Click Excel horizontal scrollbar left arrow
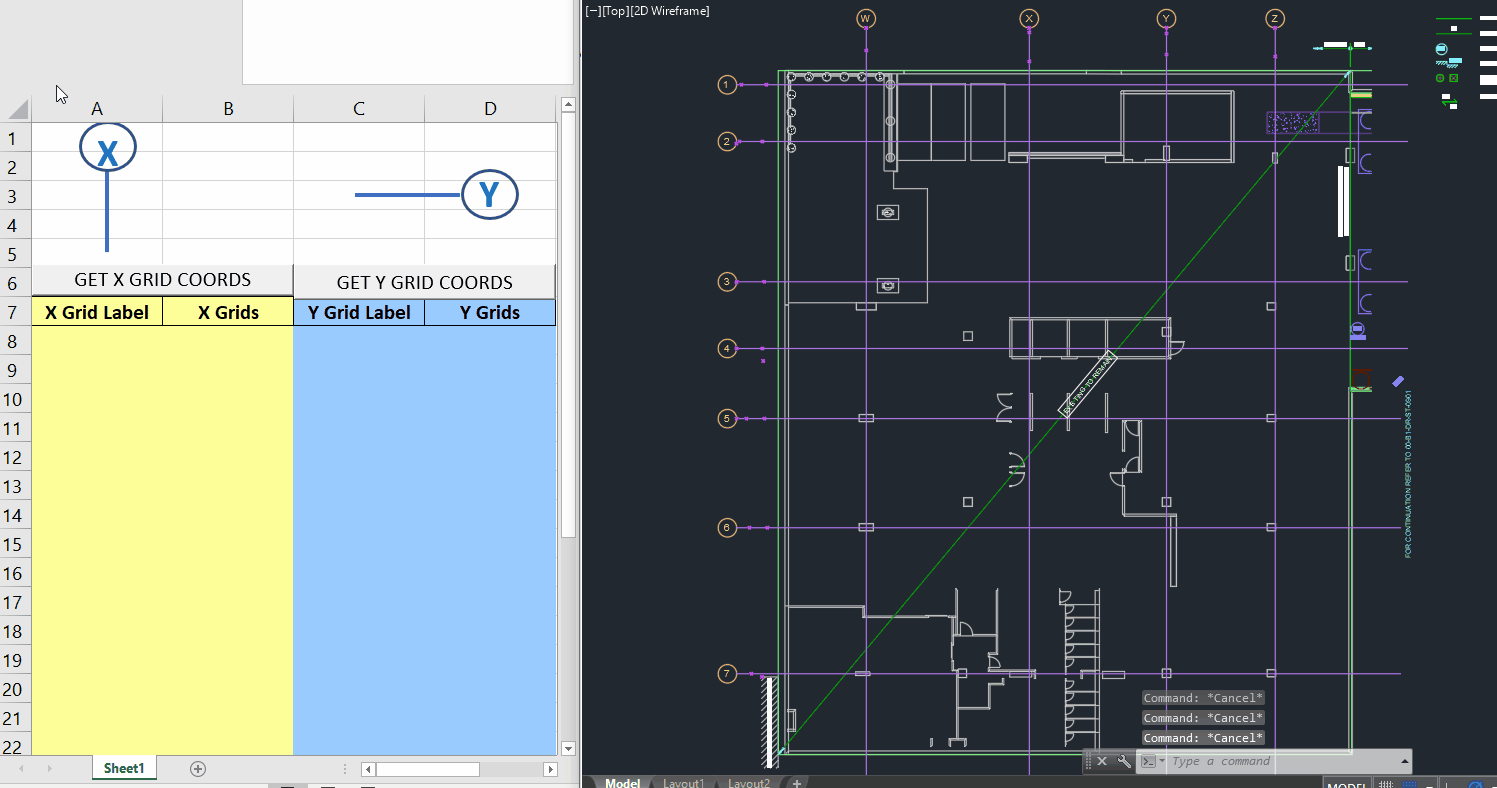 (368, 769)
